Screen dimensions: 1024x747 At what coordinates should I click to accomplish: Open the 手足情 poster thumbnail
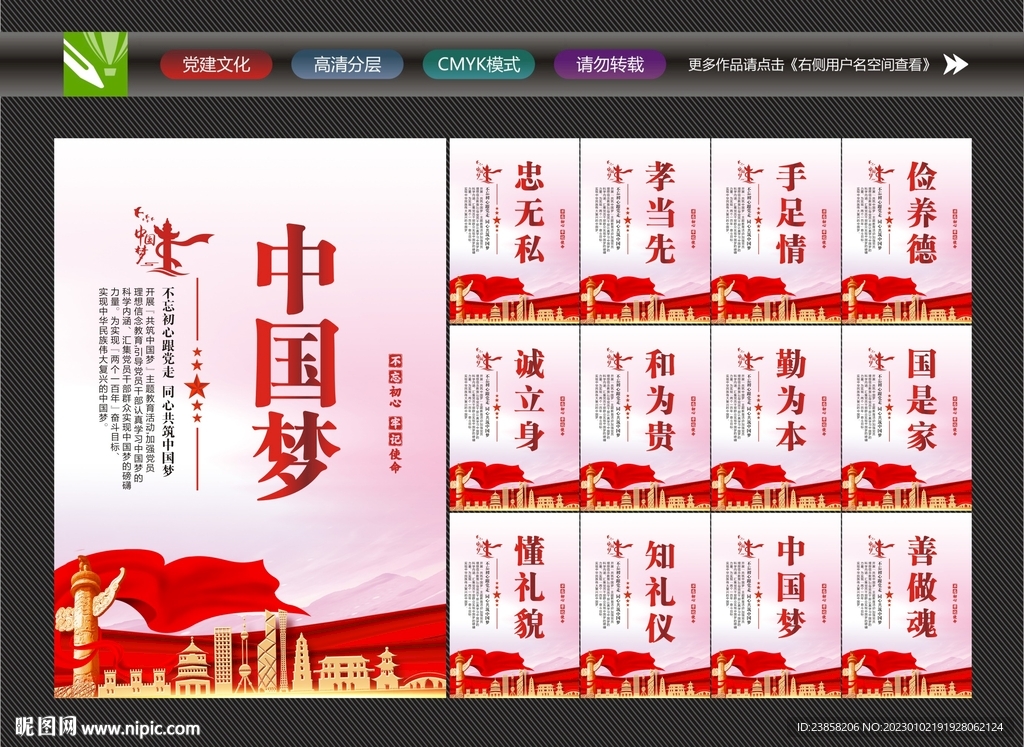(775, 230)
